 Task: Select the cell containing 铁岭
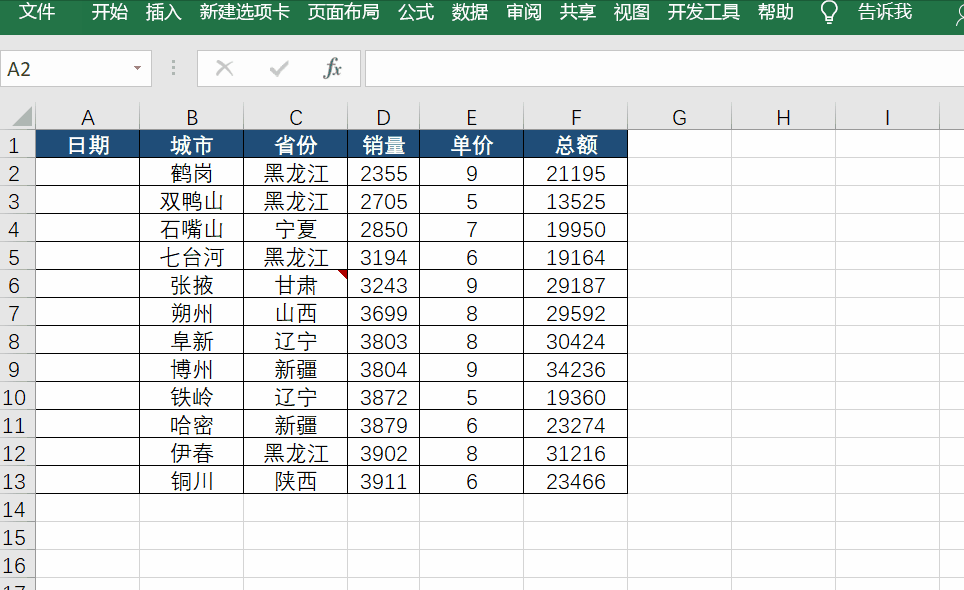192,398
